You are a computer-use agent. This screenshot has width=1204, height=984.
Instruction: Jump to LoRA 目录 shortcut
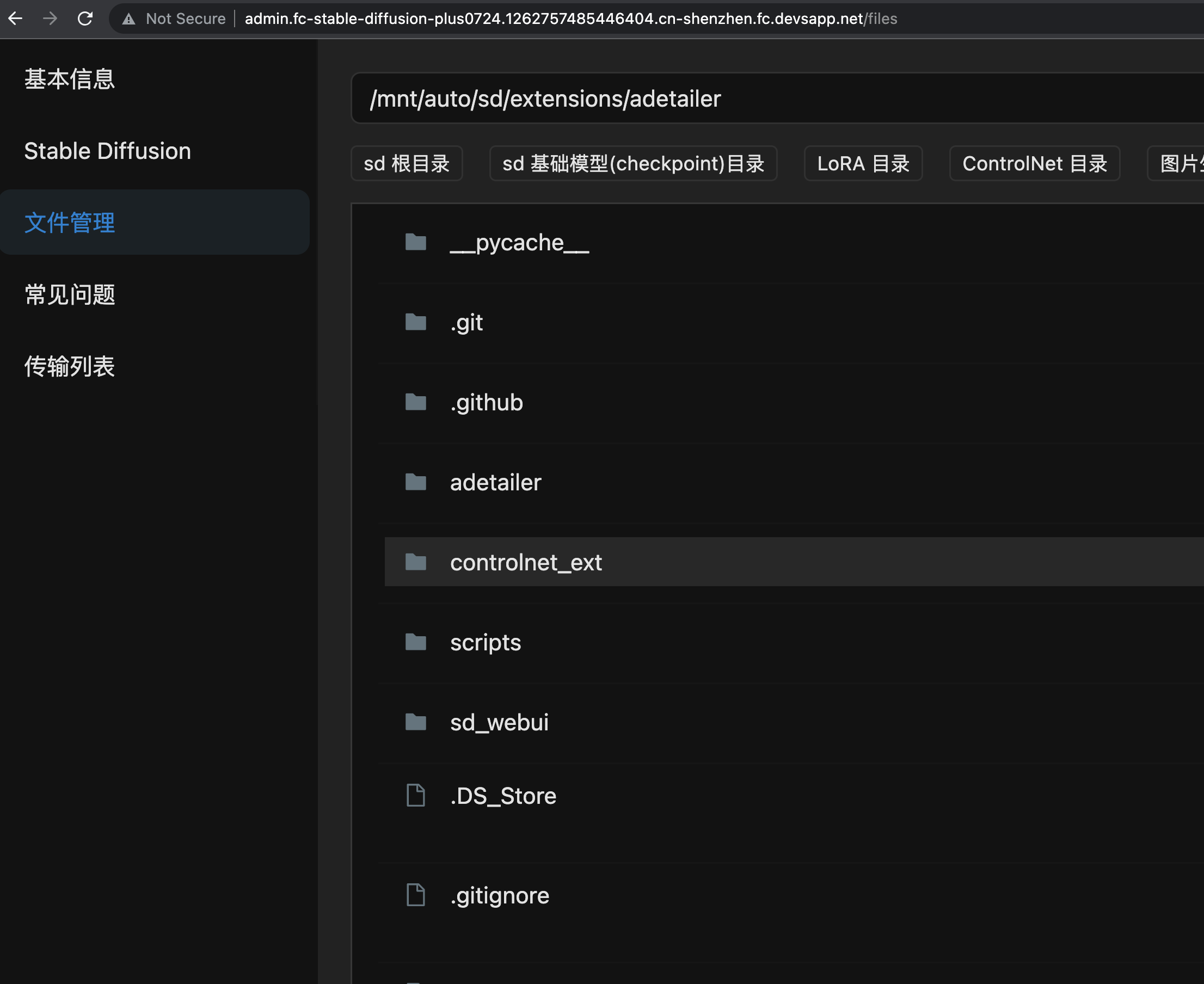point(863,164)
